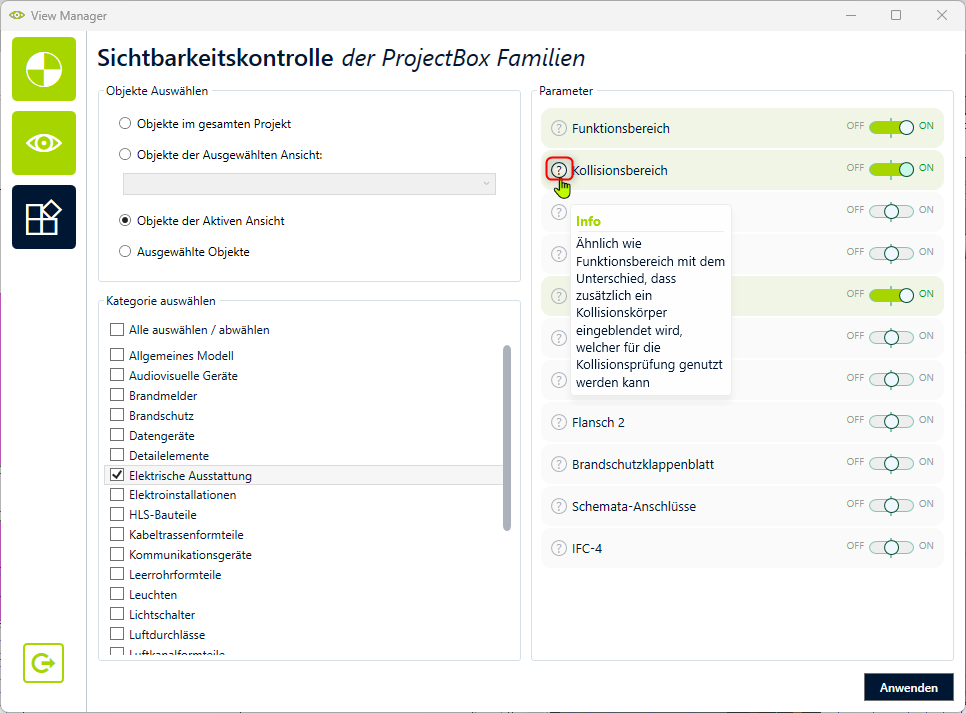The image size is (966, 713).
Task: Select Objekte der Aktiven Ansicht radio
Action: pyautogui.click(x=125, y=220)
